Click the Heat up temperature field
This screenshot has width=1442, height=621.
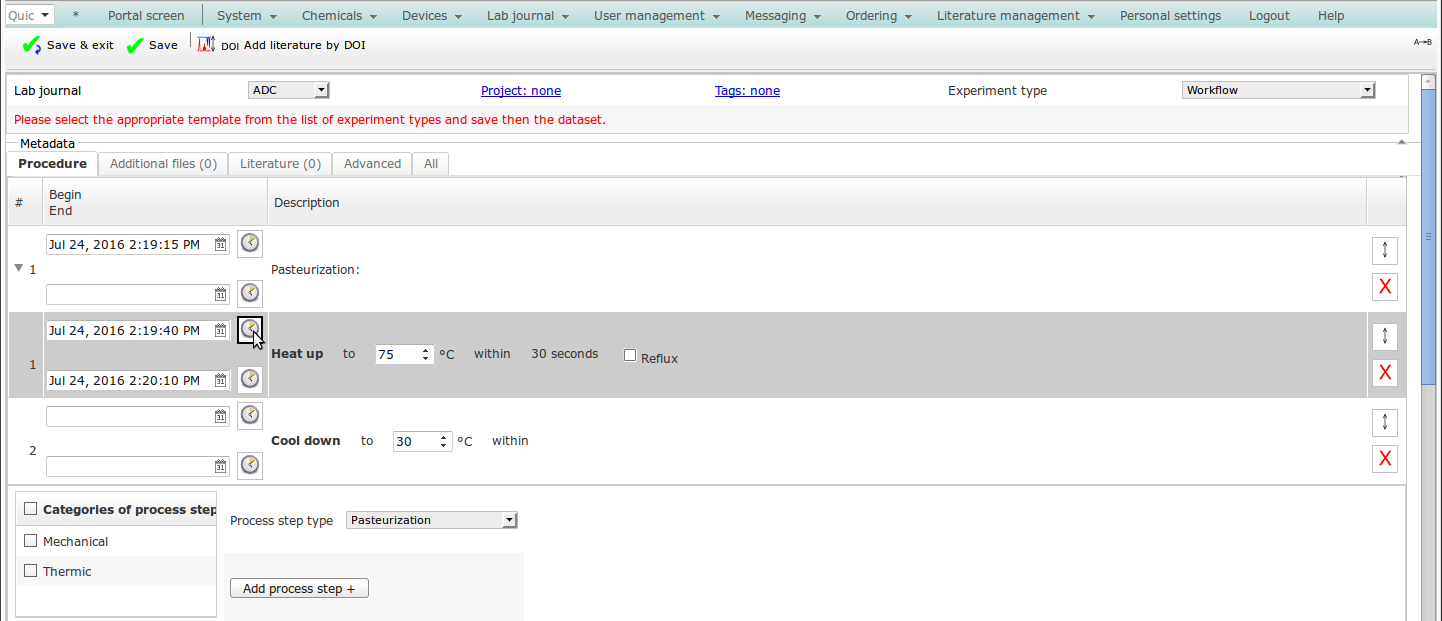tap(397, 354)
